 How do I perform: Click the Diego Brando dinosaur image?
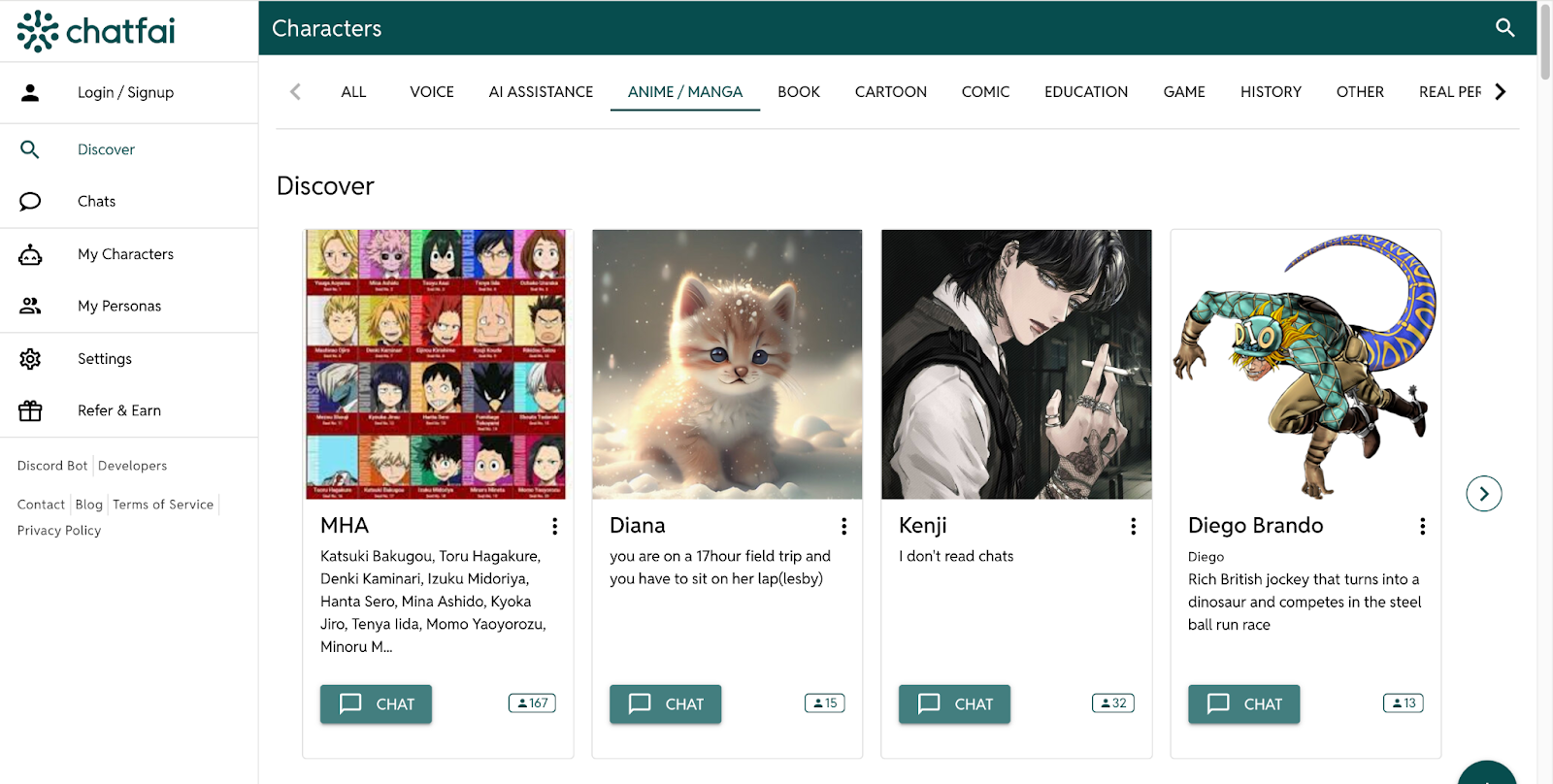1305,365
